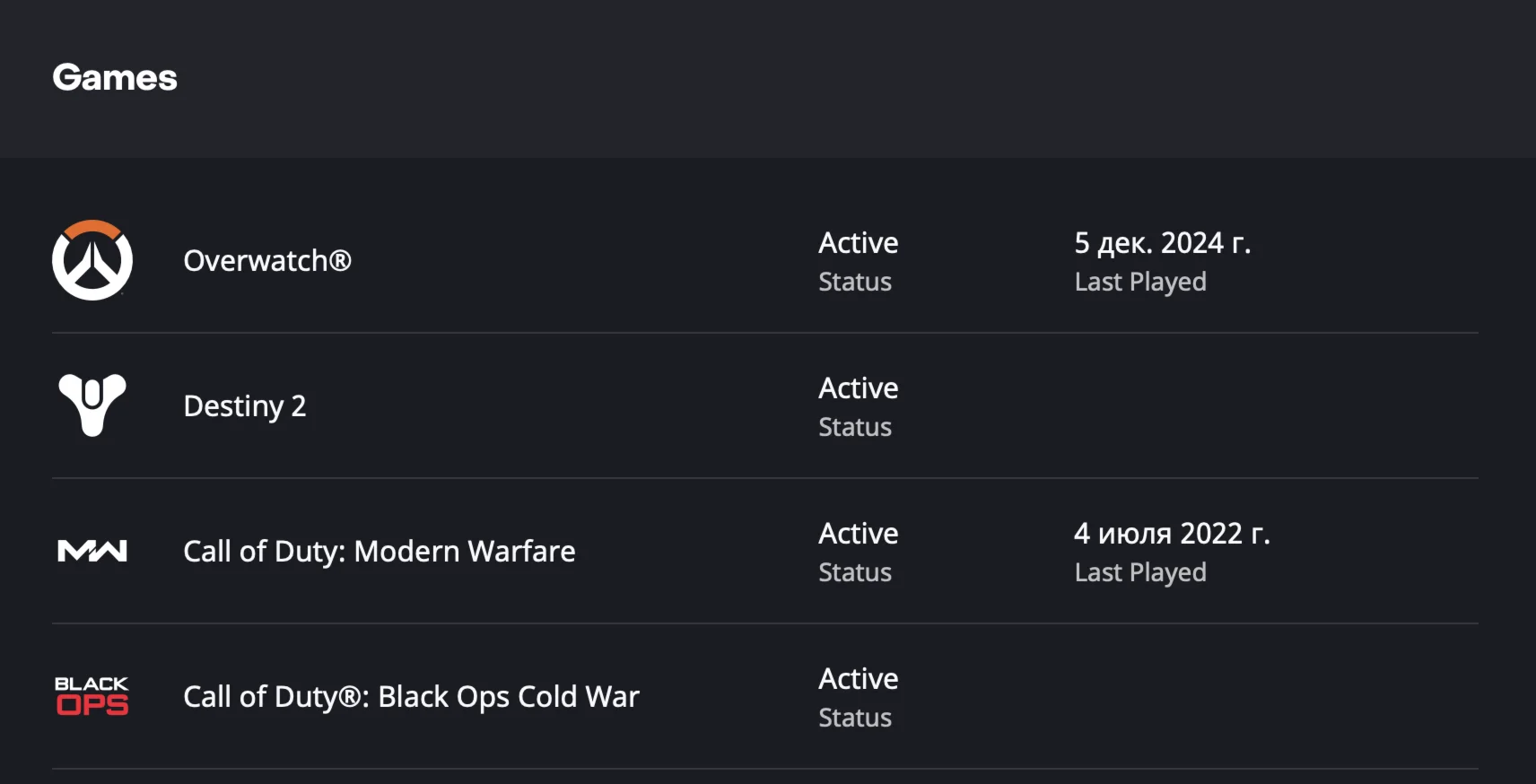The width and height of the screenshot is (1536, 784).
Task: Select the Call of Duty®: Black Ops Cold War title
Action: pos(411,697)
